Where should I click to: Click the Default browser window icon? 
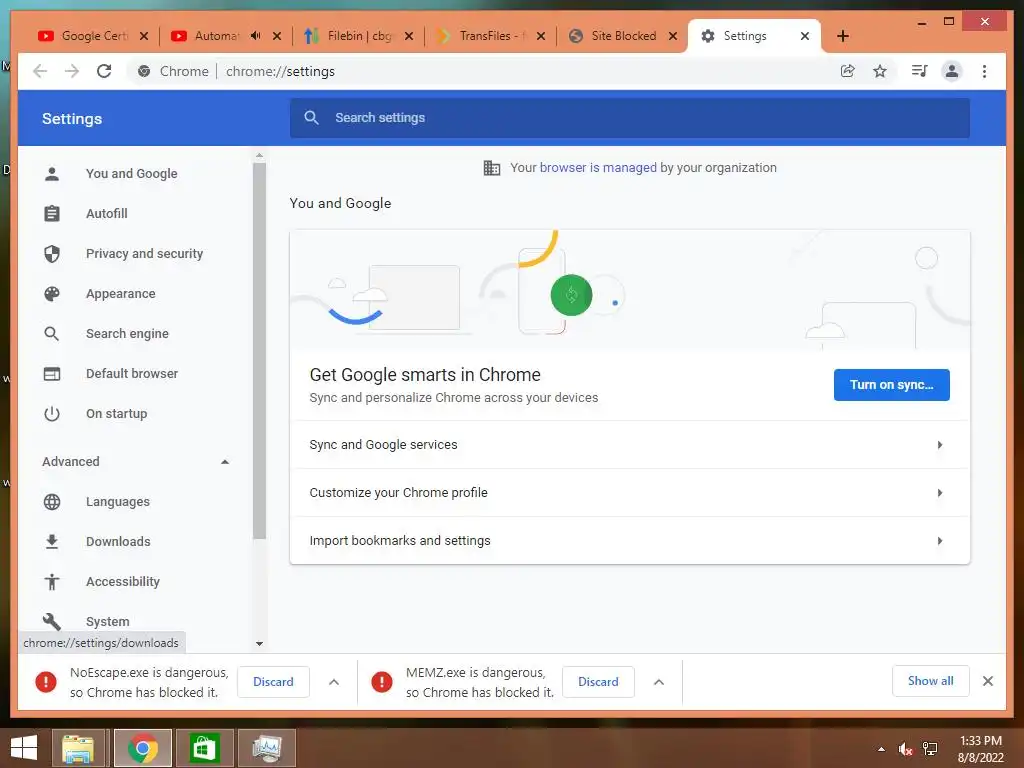(52, 374)
